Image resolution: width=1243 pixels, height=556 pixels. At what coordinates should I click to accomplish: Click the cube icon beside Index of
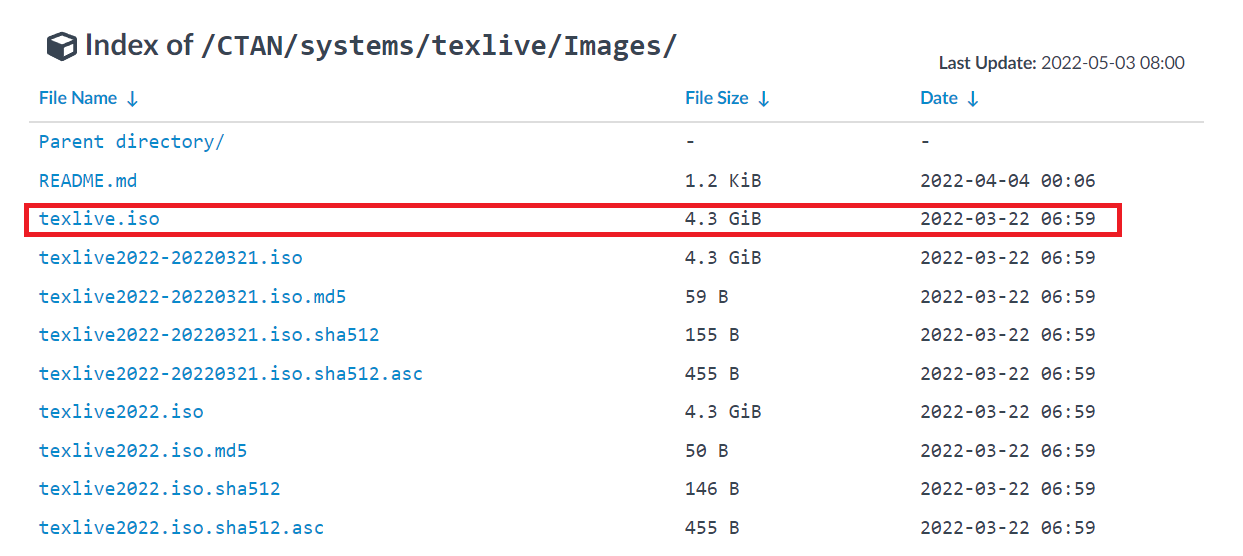click(x=62, y=46)
